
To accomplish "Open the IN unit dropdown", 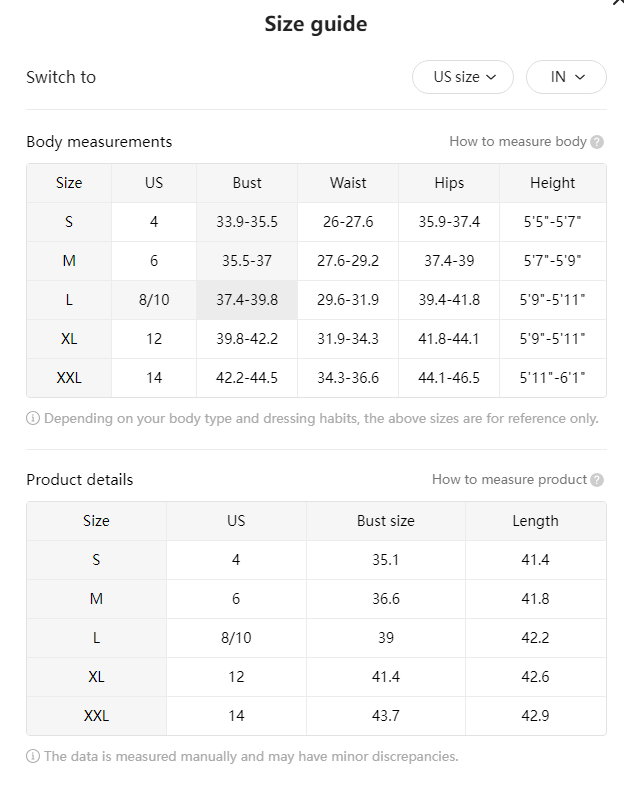I will coord(566,77).
